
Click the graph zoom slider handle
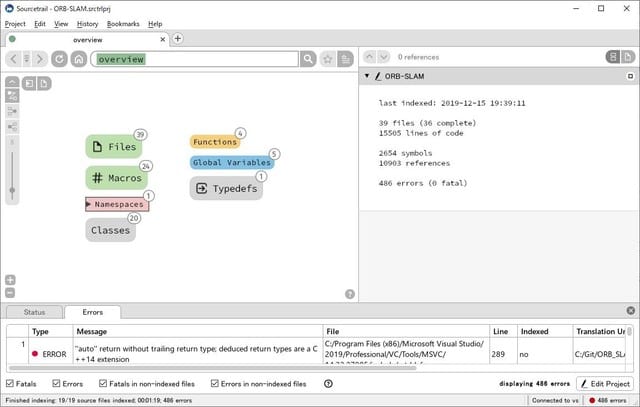(12, 189)
